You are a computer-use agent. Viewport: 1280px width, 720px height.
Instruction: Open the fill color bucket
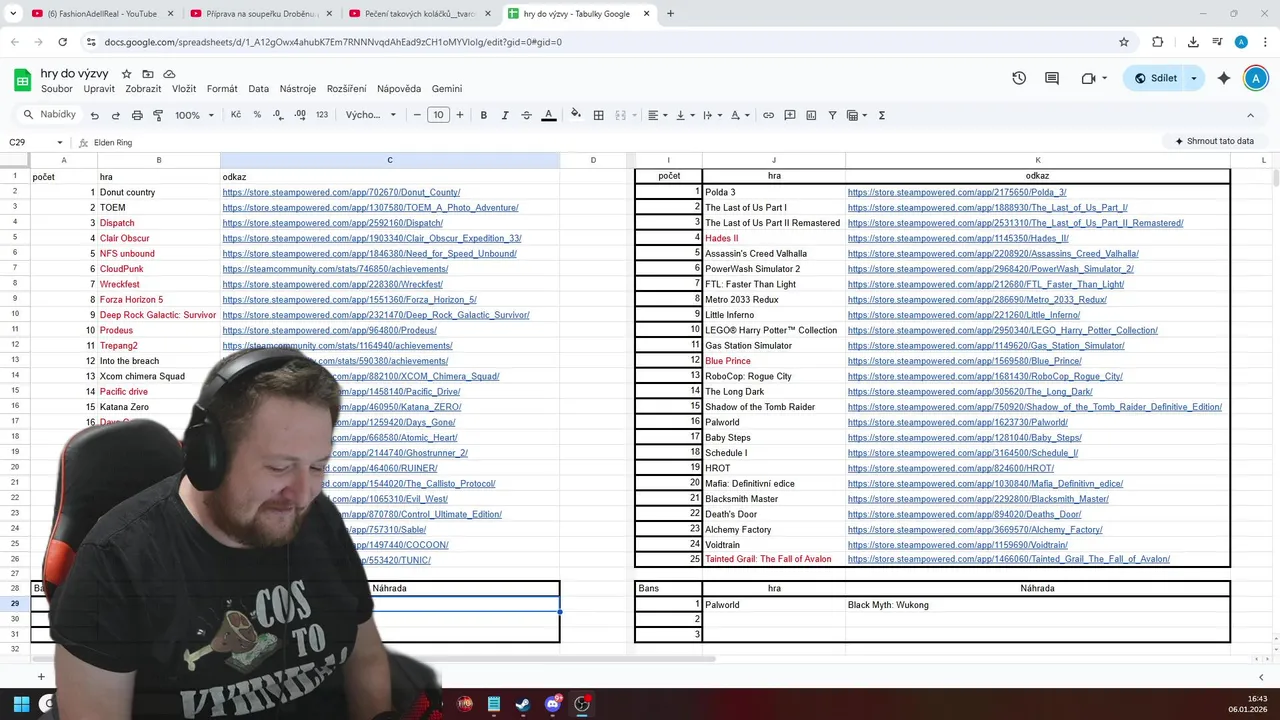pos(576,115)
